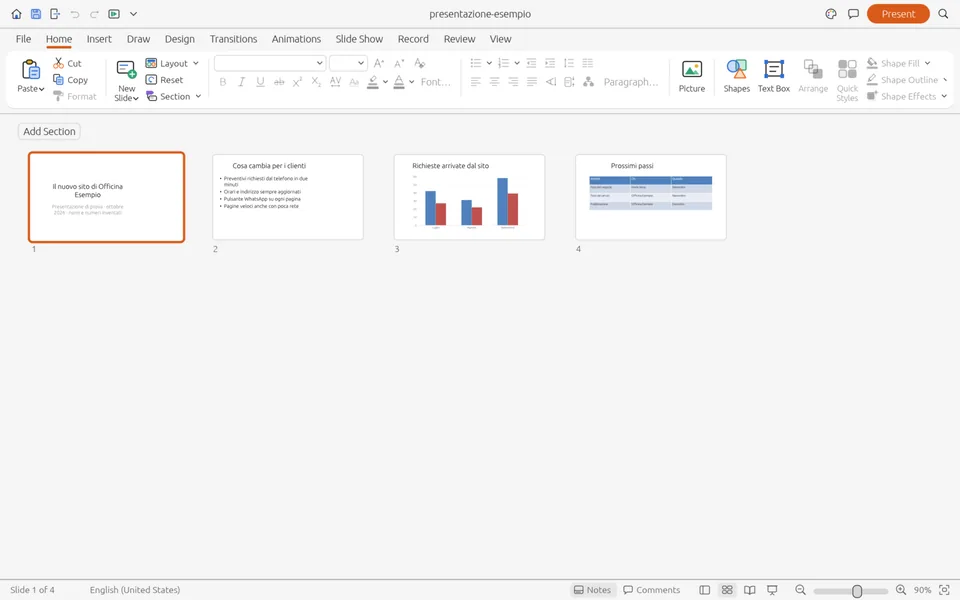Open the File menu
Image resolution: width=960 pixels, height=600 pixels.
[x=23, y=39]
